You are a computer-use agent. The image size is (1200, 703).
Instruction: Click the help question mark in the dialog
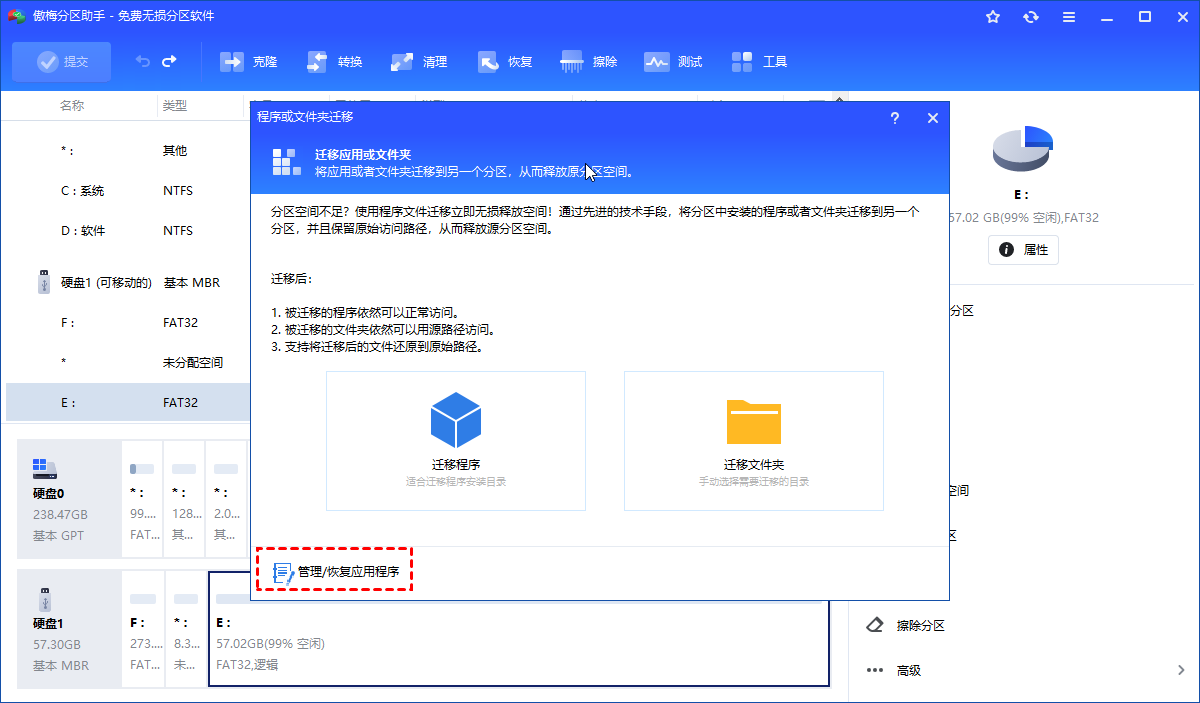coord(894,118)
